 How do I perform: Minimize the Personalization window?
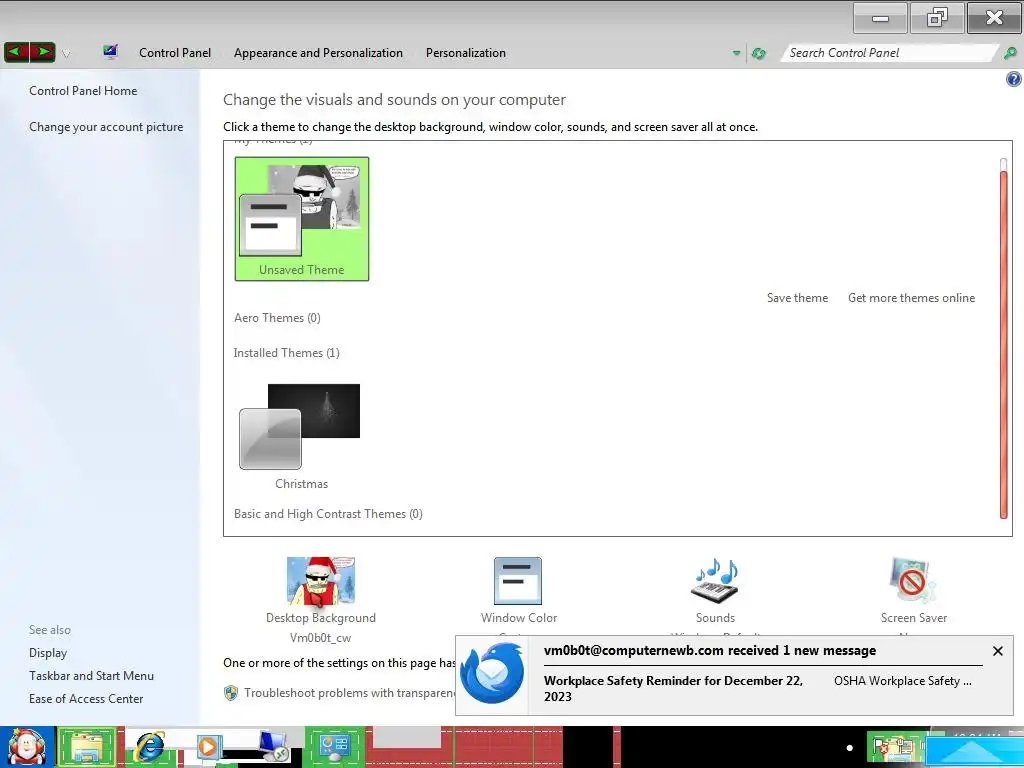(x=880, y=18)
